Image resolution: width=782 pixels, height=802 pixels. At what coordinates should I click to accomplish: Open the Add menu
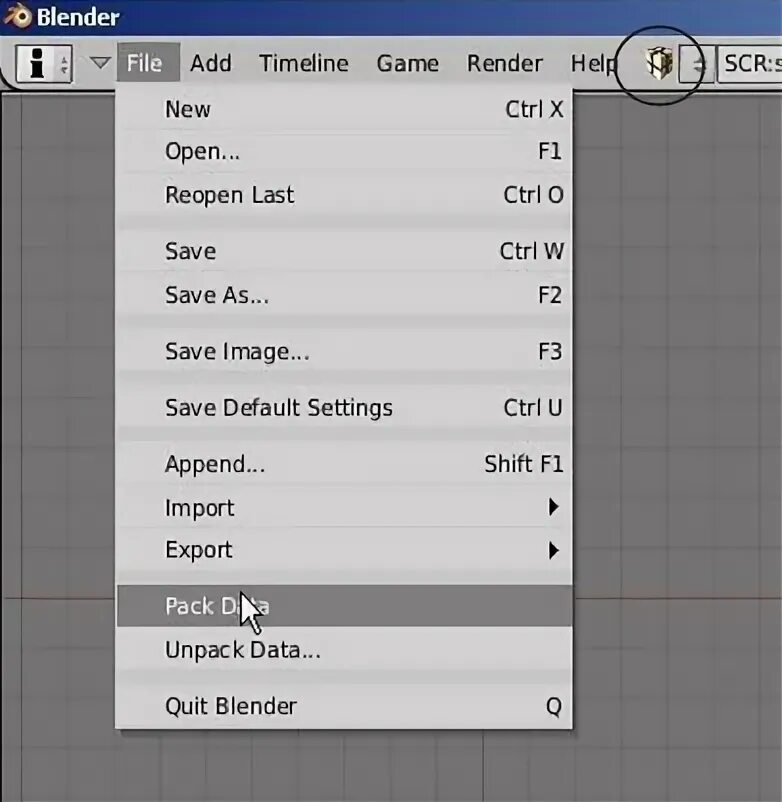[x=211, y=63]
